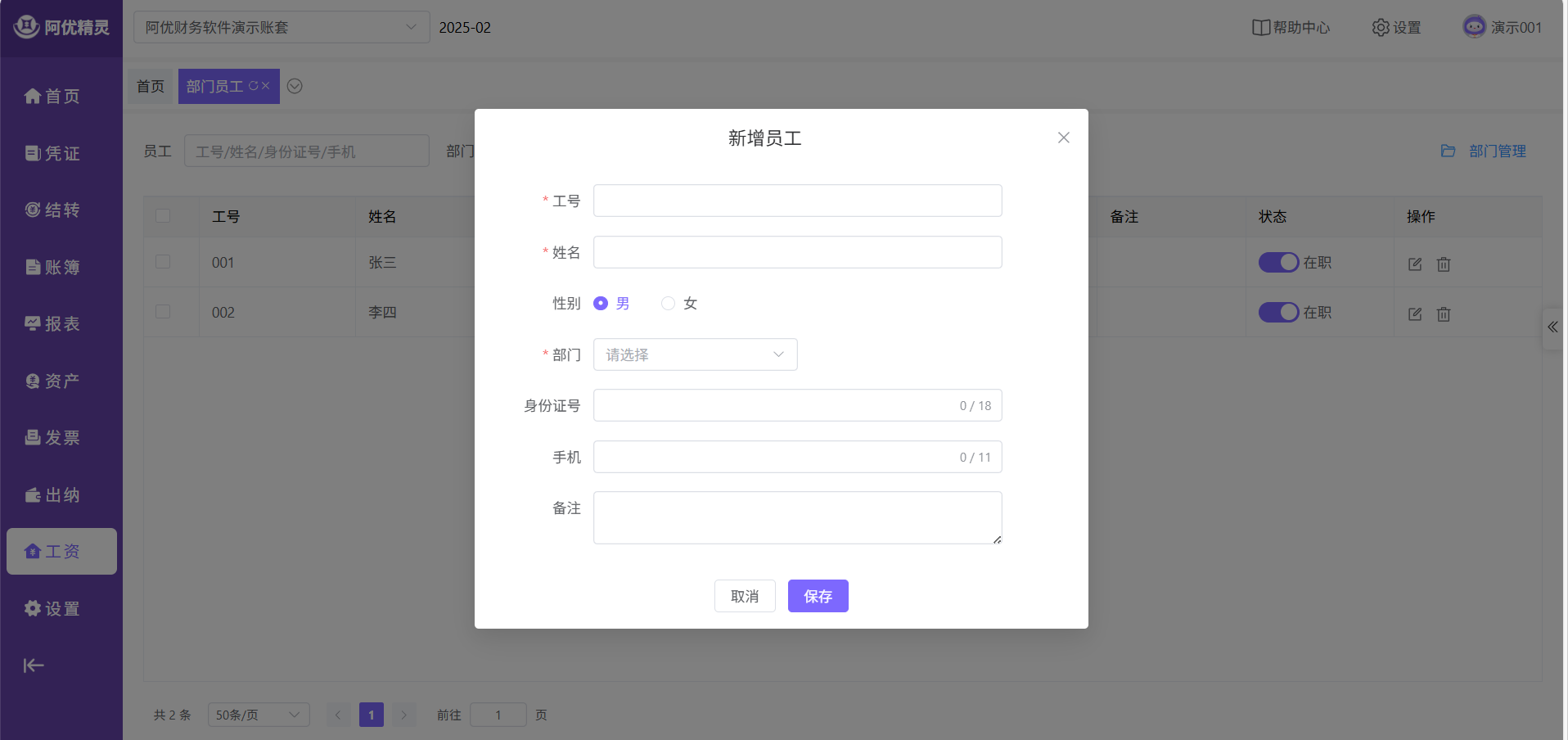Click the edit icon for employee 001
Screen dimensions: 1568x740
coord(1414,264)
